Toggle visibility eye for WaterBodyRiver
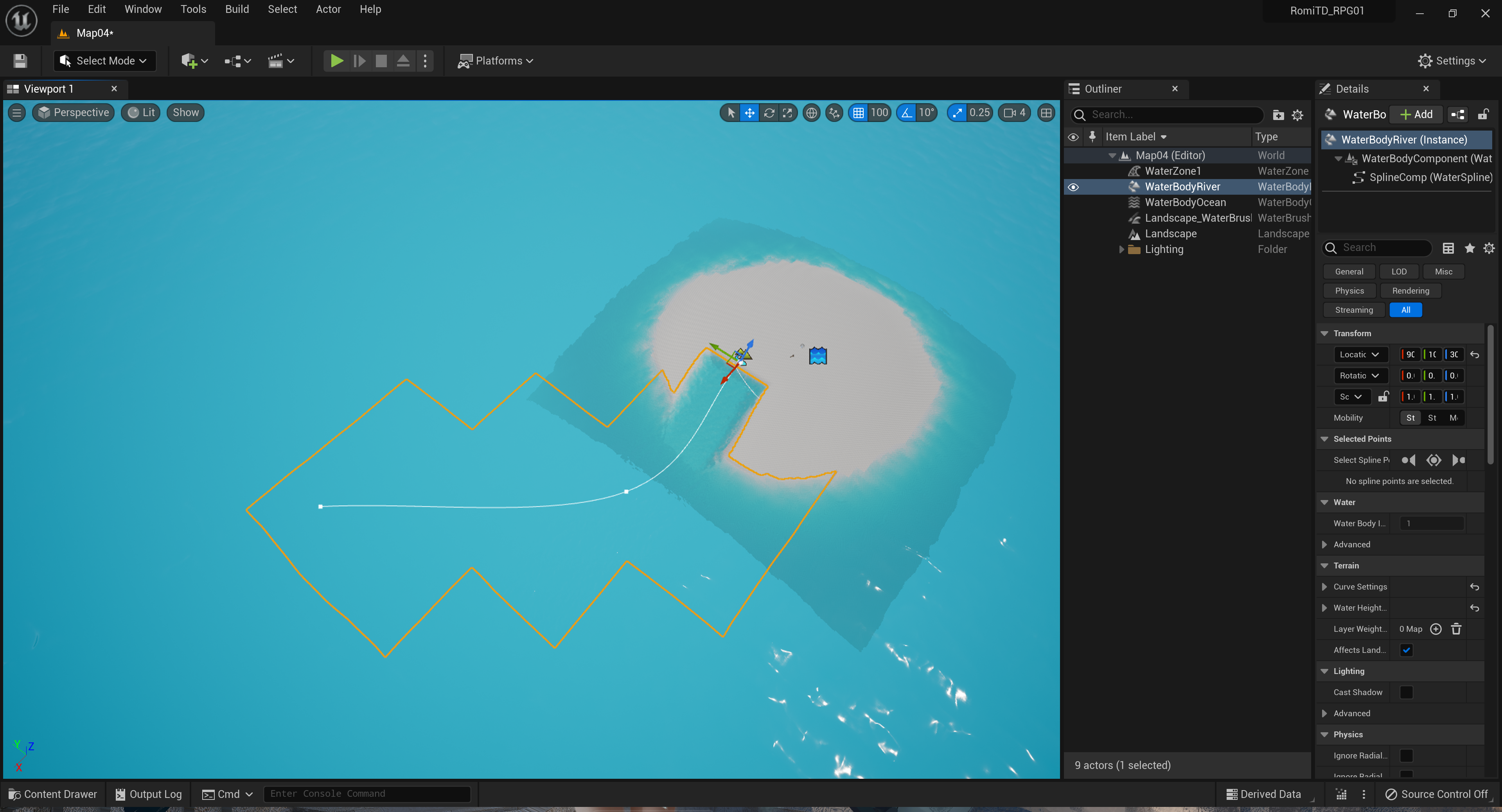Viewport: 1502px width, 812px height. (x=1073, y=187)
